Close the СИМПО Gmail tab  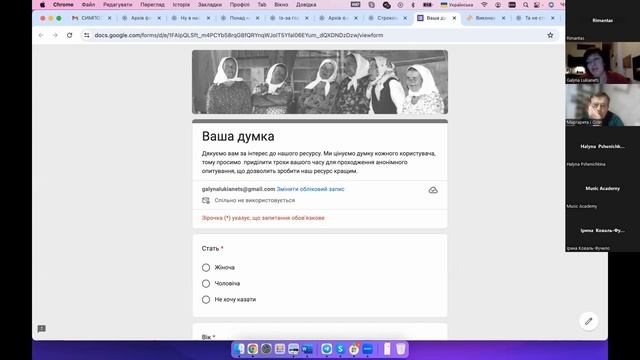109,18
